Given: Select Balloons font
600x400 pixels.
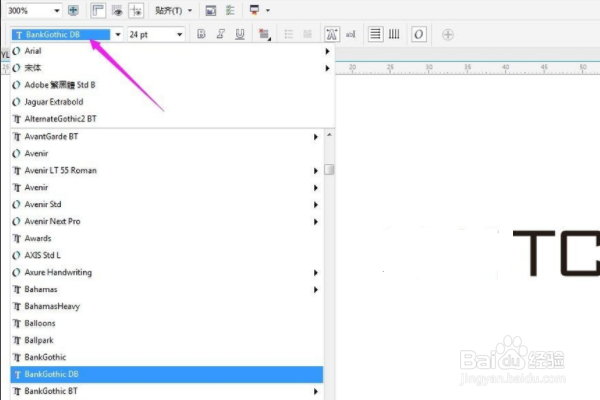Looking at the screenshot, I should (167, 323).
